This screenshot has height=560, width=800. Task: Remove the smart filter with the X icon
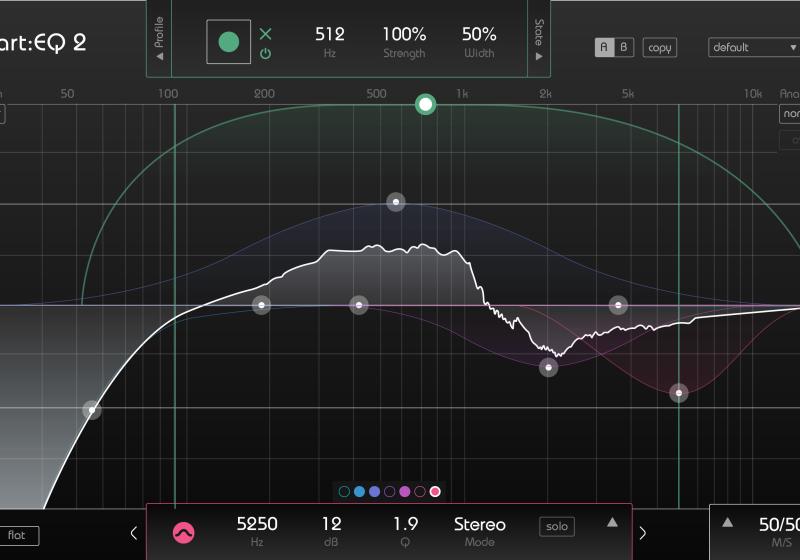point(265,34)
